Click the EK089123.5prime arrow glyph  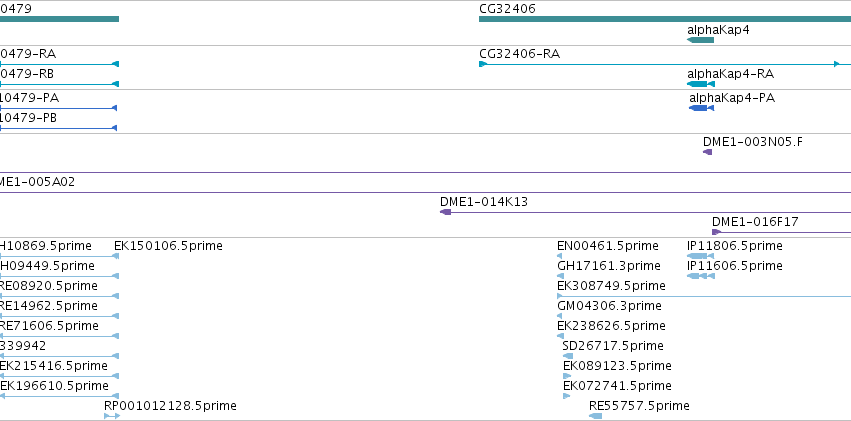coord(567,376)
